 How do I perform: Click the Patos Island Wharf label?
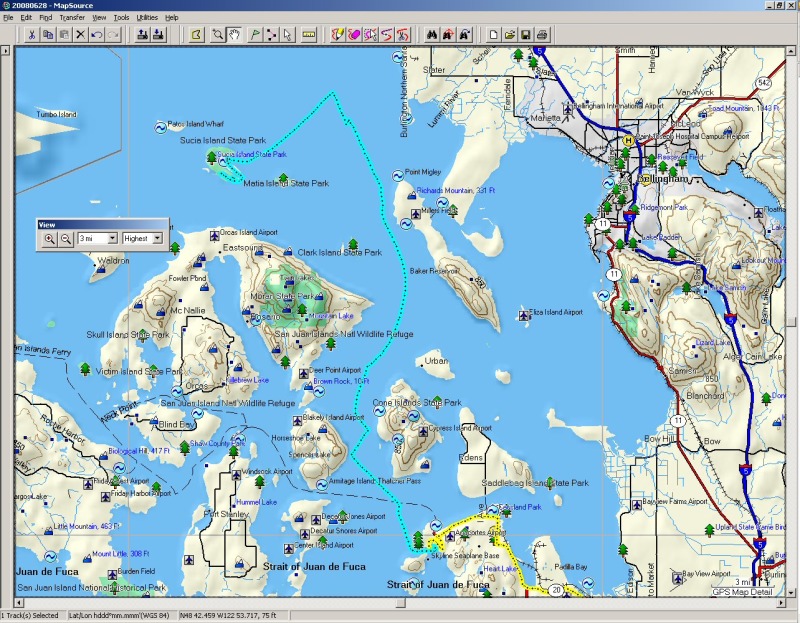tap(195, 124)
